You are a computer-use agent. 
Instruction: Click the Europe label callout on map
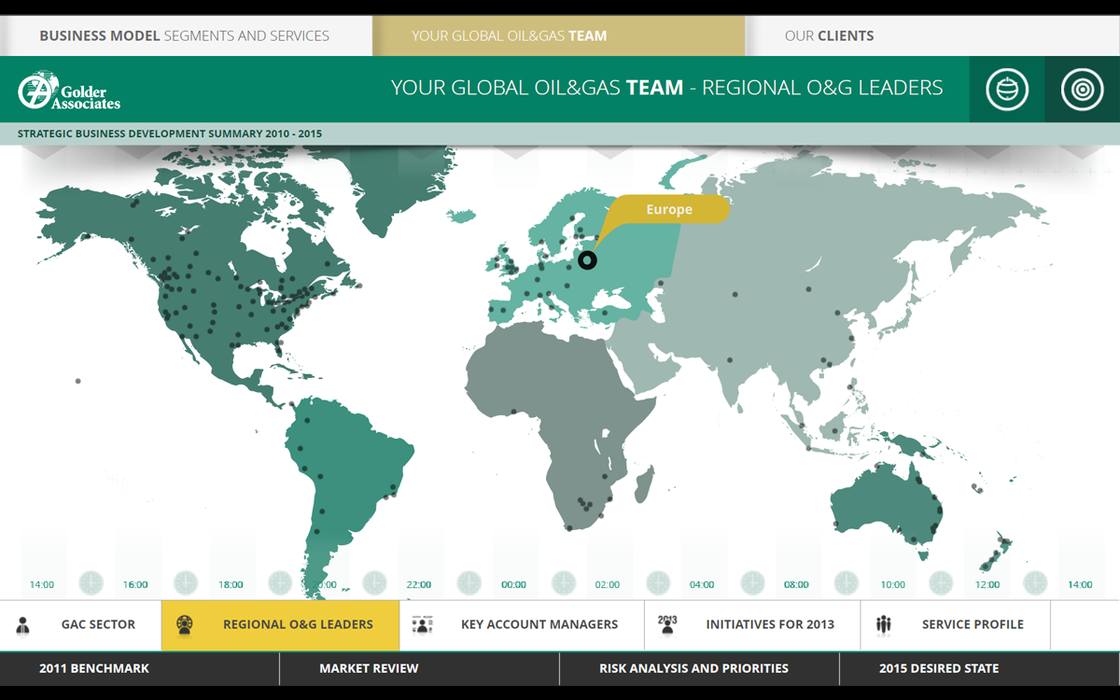pyautogui.click(x=669, y=210)
